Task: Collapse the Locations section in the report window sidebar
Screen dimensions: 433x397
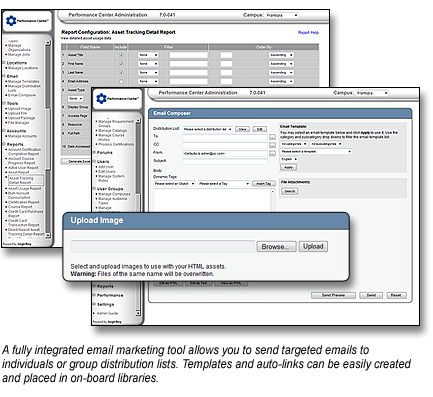Action: coord(4,63)
